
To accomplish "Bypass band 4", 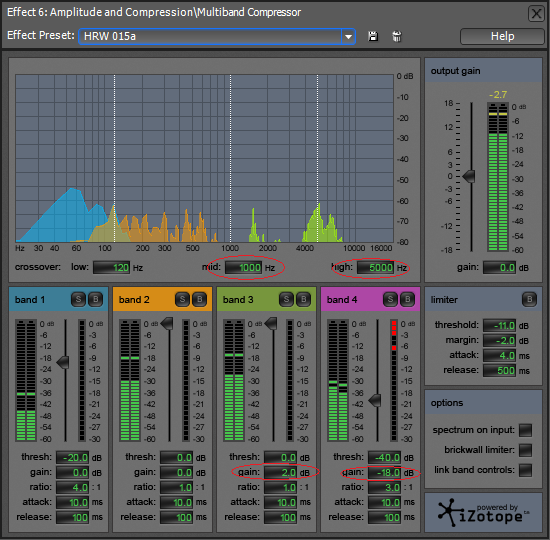I will [407, 299].
